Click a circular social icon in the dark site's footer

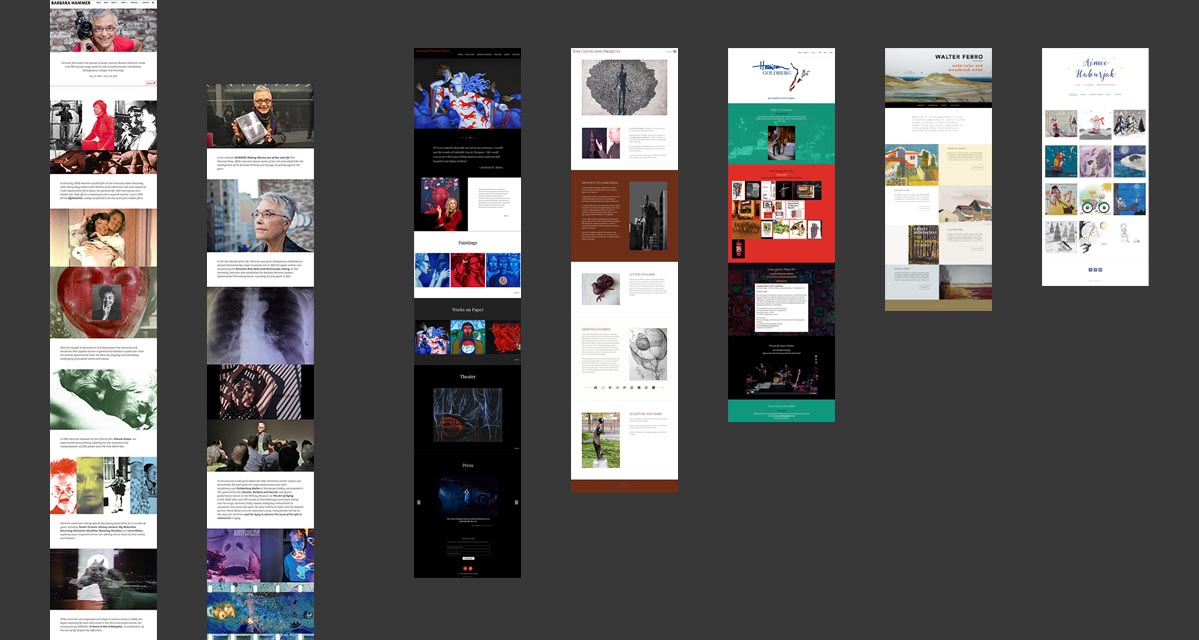point(466,568)
